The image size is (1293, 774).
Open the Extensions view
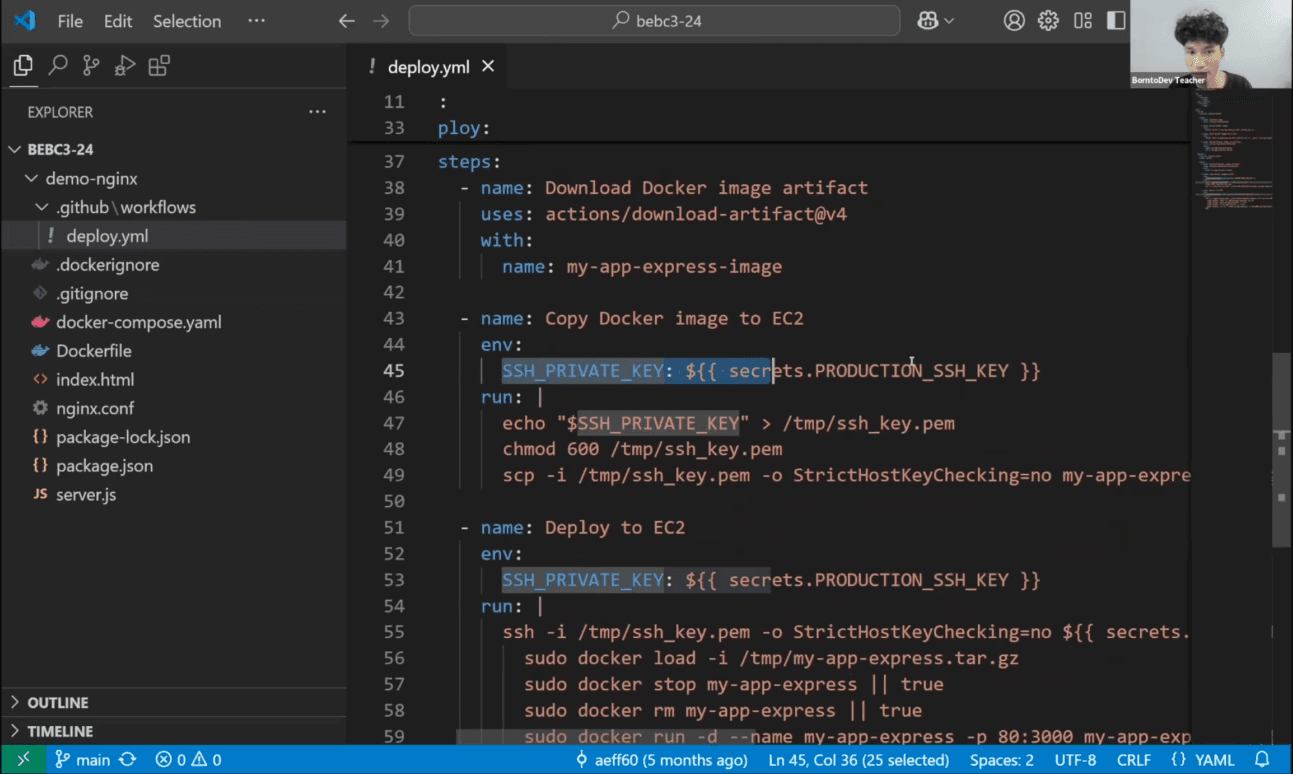[x=159, y=66]
